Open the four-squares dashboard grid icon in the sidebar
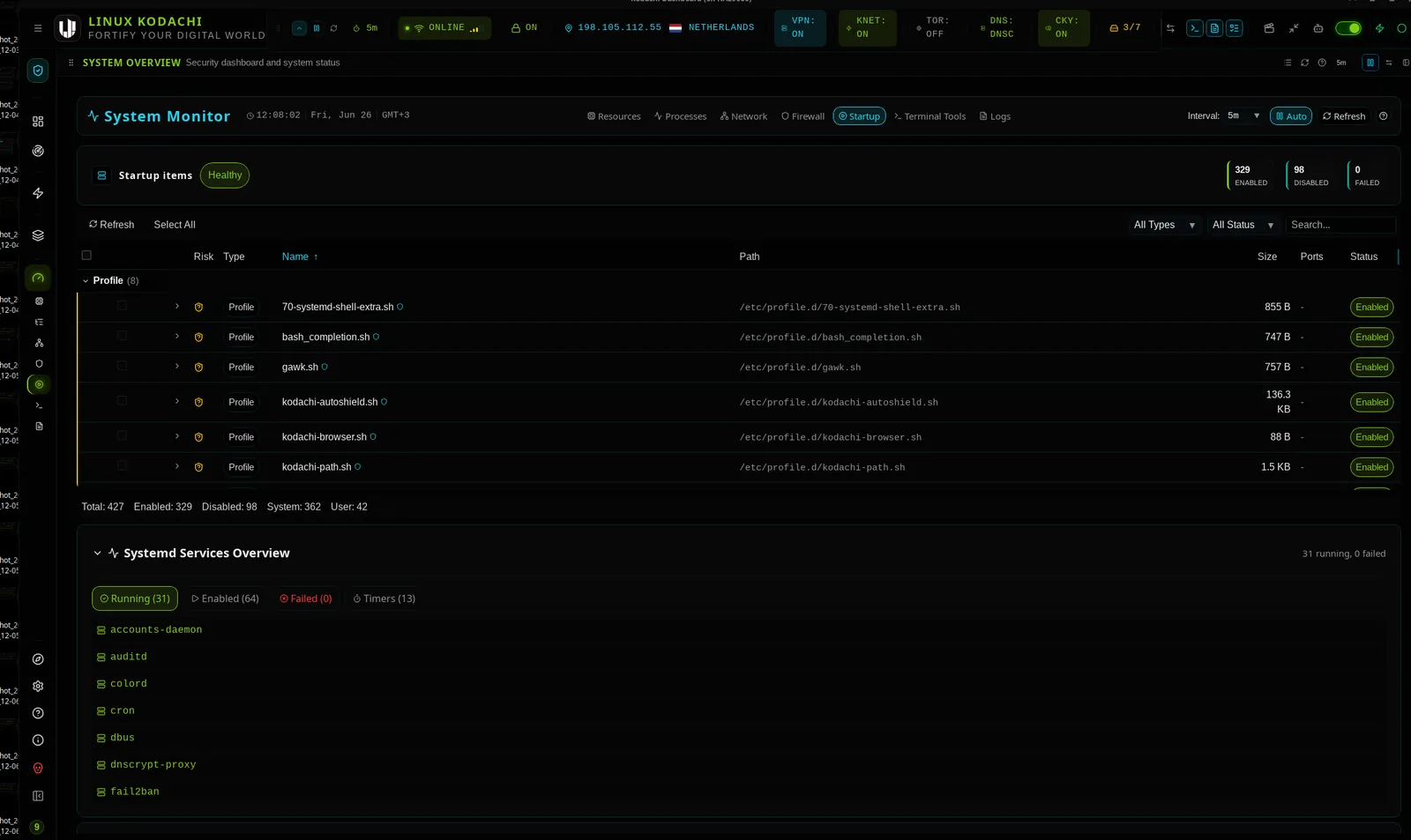Screen dimensions: 1411x840 coord(38,122)
